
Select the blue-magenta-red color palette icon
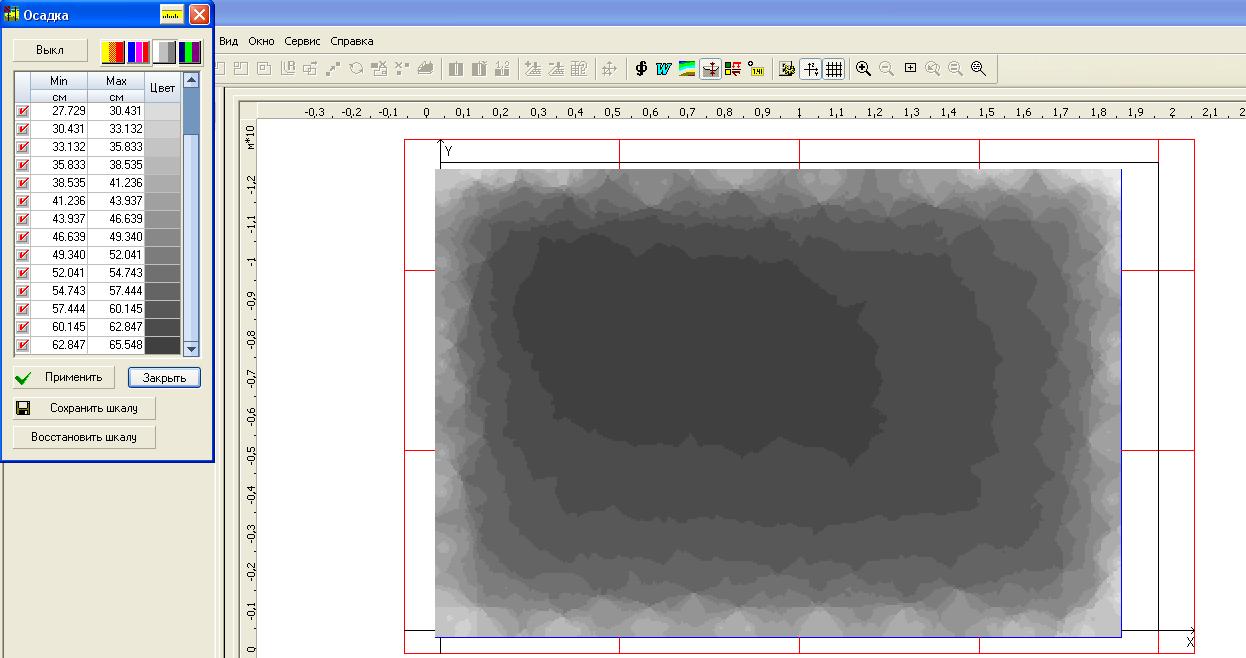[138, 51]
